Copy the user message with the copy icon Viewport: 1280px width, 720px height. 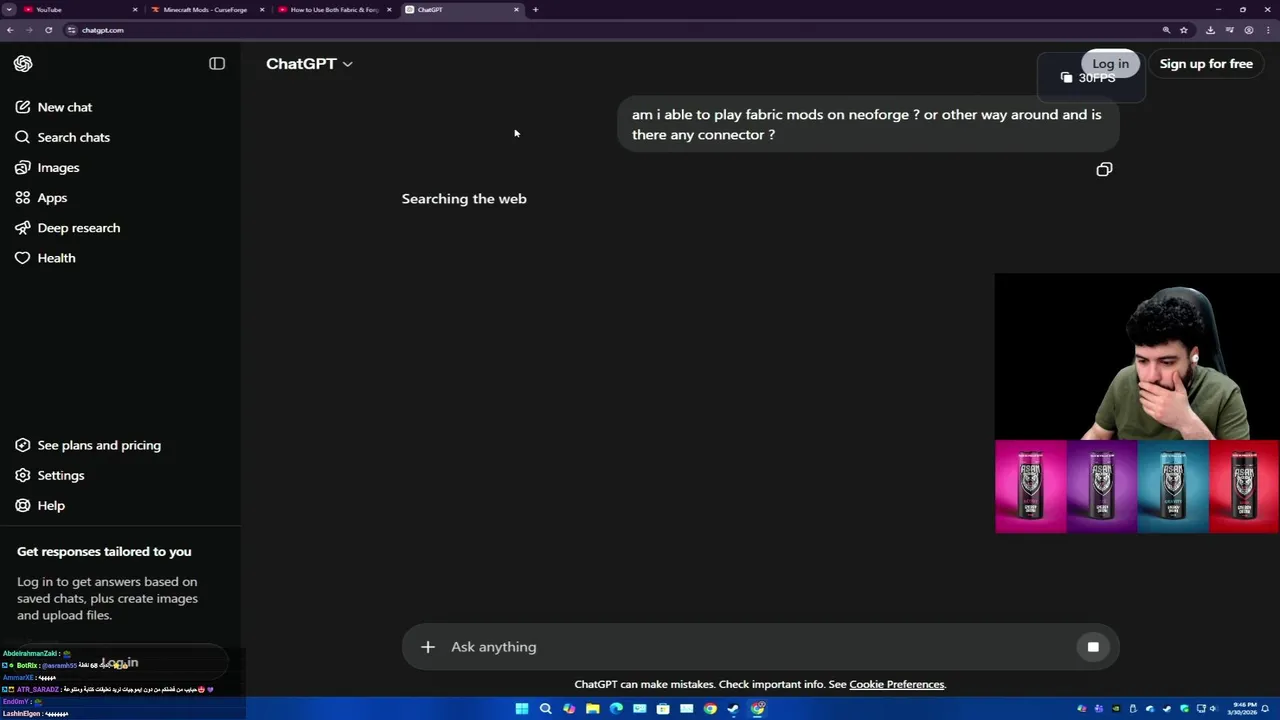coord(1104,170)
